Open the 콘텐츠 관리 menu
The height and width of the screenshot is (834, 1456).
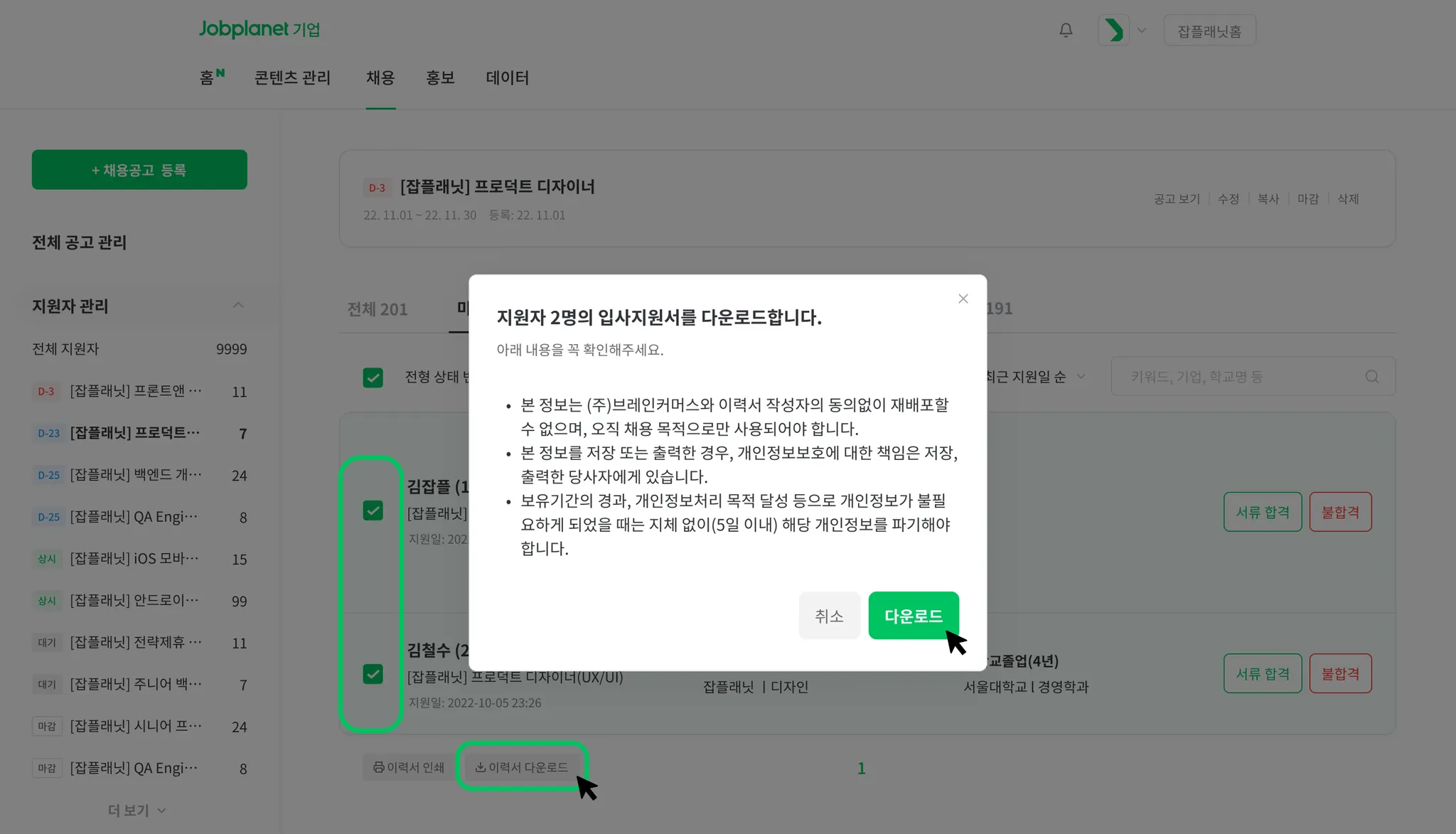point(292,77)
